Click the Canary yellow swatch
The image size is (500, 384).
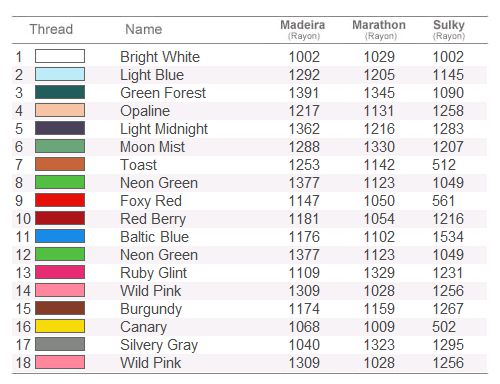click(x=60, y=326)
